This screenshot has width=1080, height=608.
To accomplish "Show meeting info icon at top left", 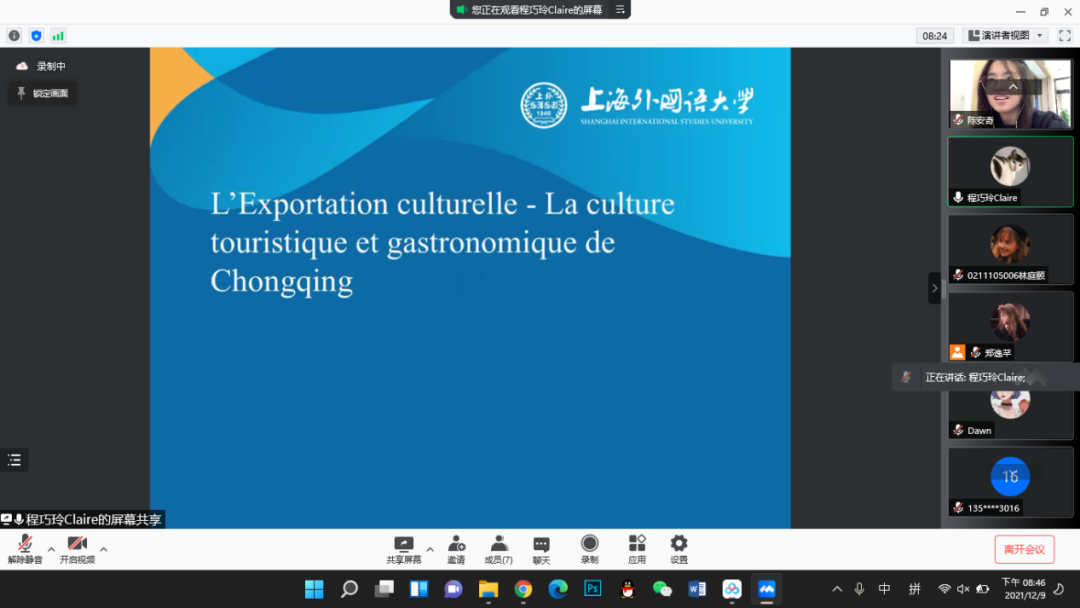I will [x=14, y=36].
